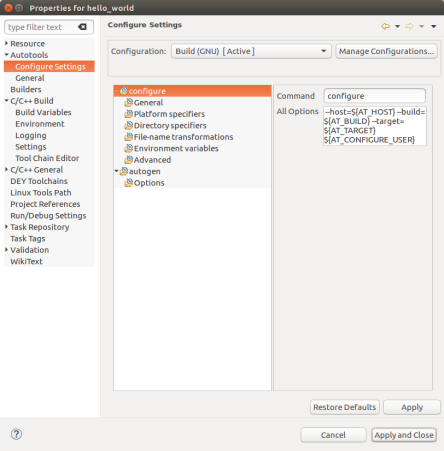This screenshot has width=444, height=451.
Task: Open the back history dropdown arrow
Action: (x=397, y=26)
